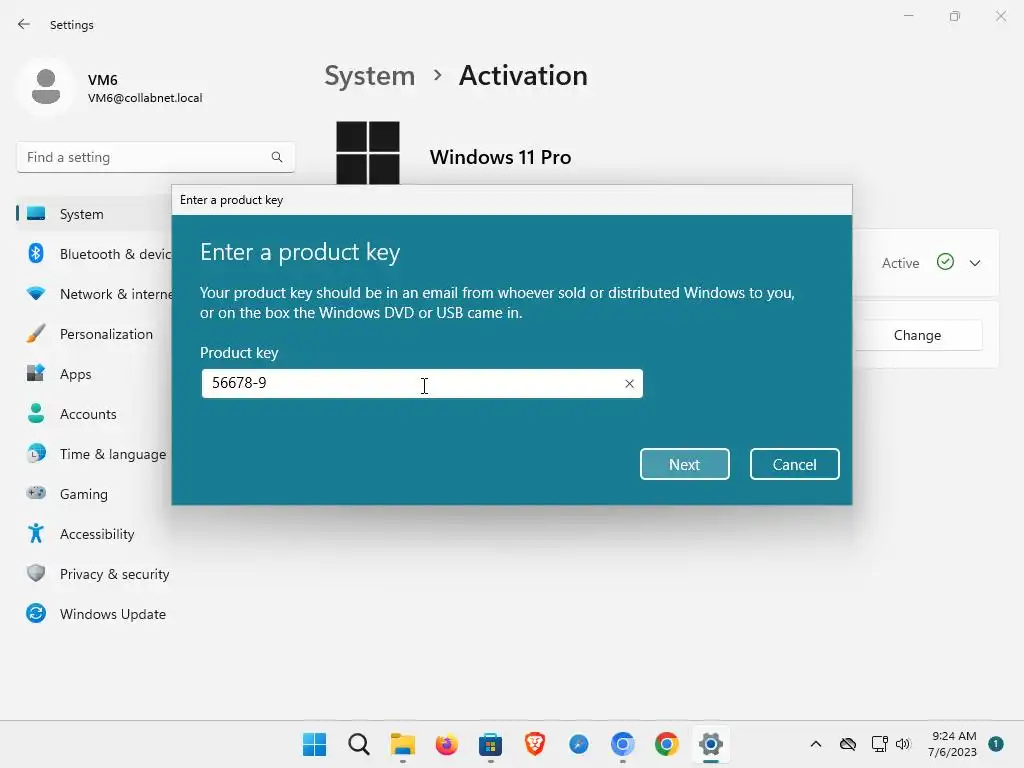The width and height of the screenshot is (1024, 768).
Task: Click the Gaming controller icon
Action: [x=36, y=492]
